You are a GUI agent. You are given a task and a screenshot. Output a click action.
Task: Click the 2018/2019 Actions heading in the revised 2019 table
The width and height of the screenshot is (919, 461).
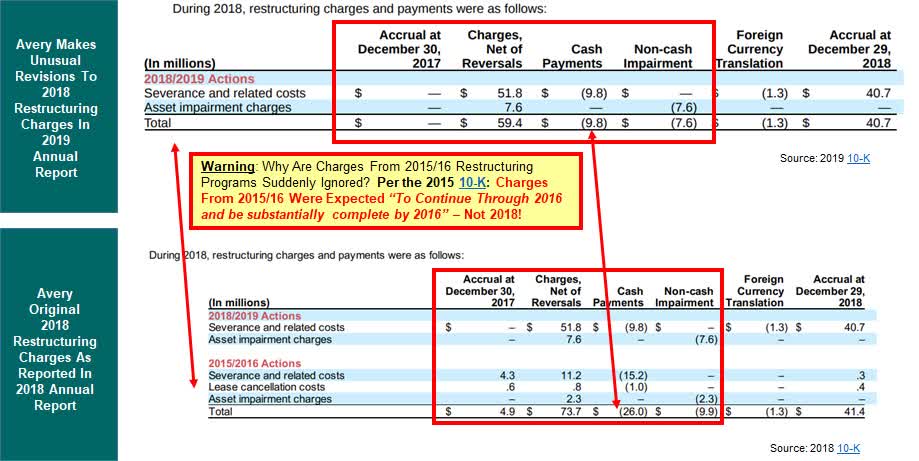click(x=199, y=79)
